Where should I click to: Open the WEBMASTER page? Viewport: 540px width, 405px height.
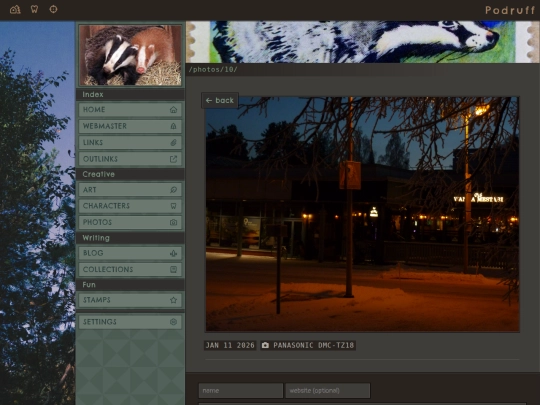[130, 126]
